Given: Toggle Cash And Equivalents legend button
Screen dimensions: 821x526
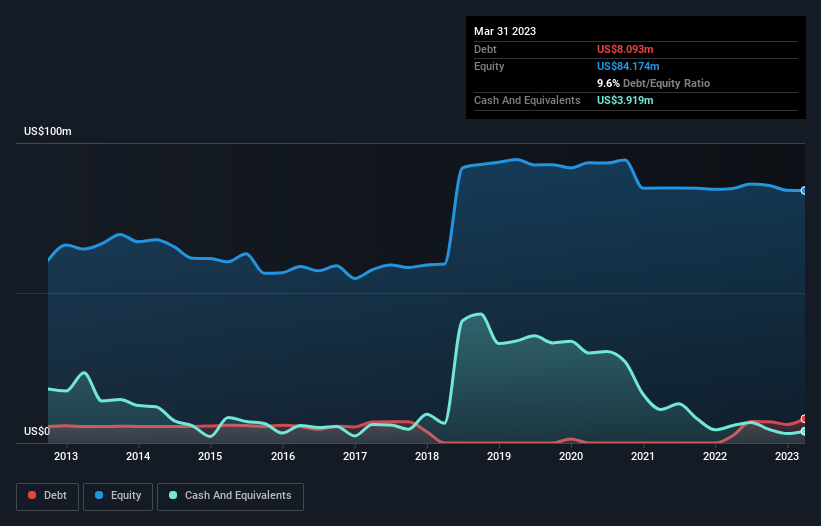Looking at the screenshot, I should [230, 496].
